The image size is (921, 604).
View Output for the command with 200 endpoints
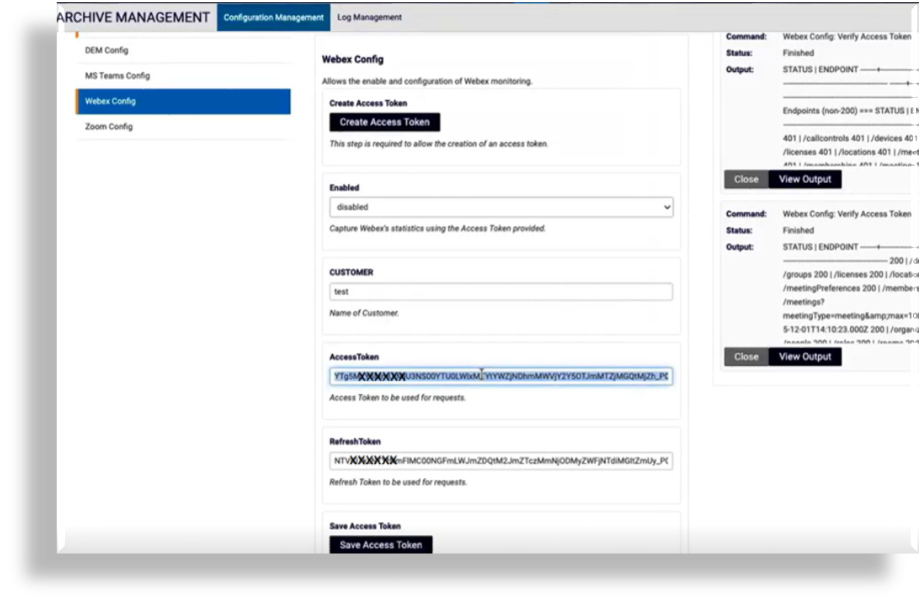[x=805, y=357]
